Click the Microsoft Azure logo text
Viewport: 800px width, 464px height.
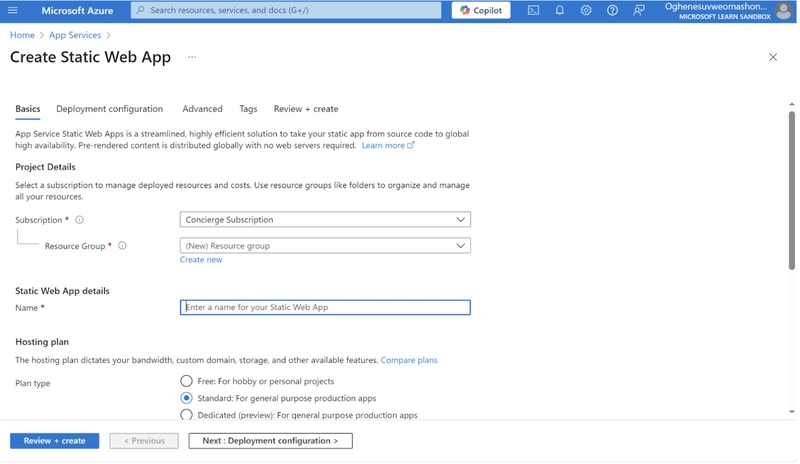(x=77, y=10)
